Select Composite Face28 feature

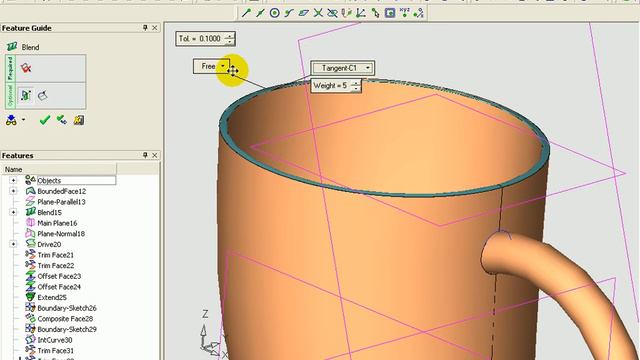[65, 318]
